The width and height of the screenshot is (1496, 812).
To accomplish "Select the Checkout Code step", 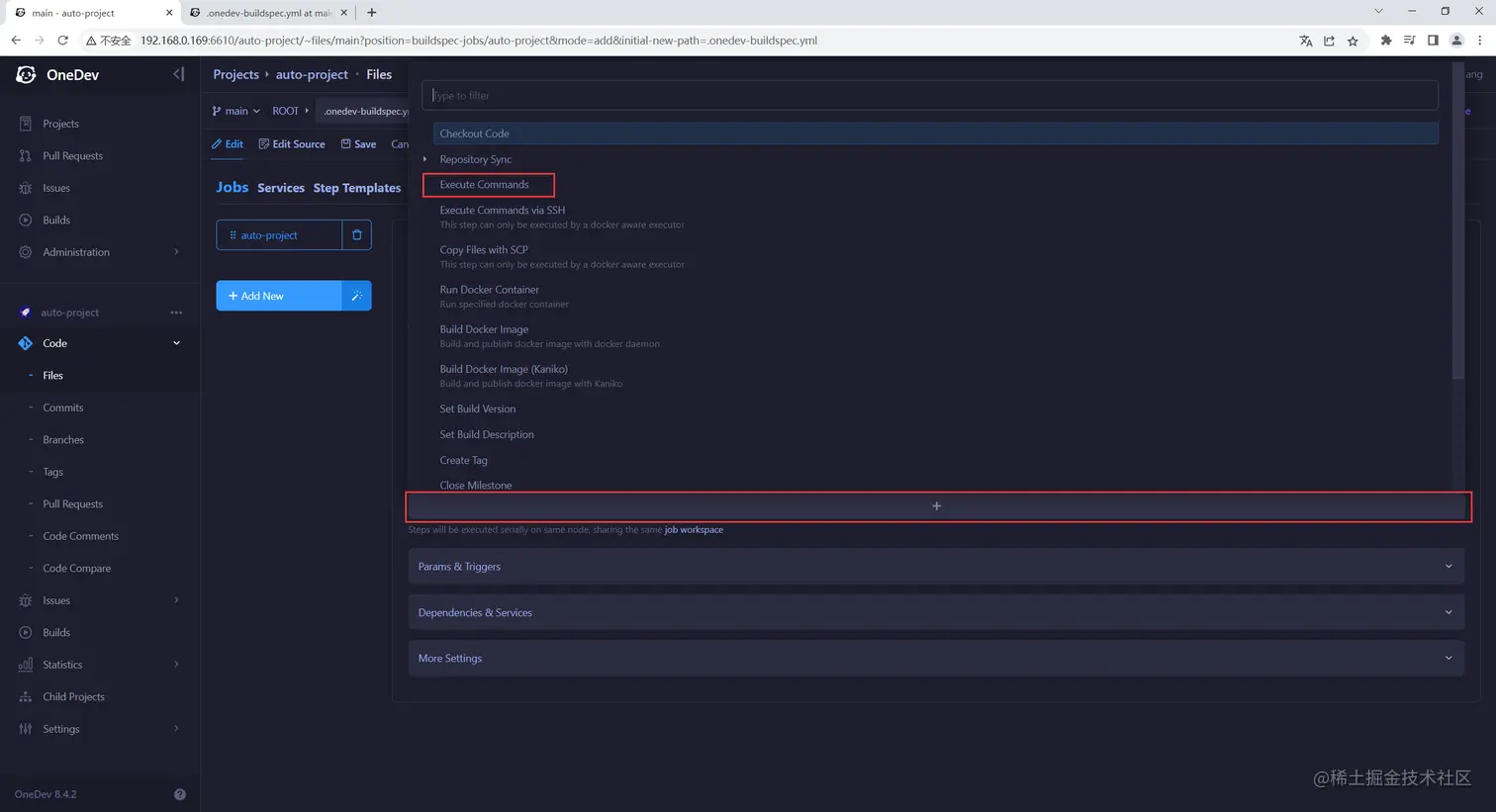I will pyautogui.click(x=935, y=134).
